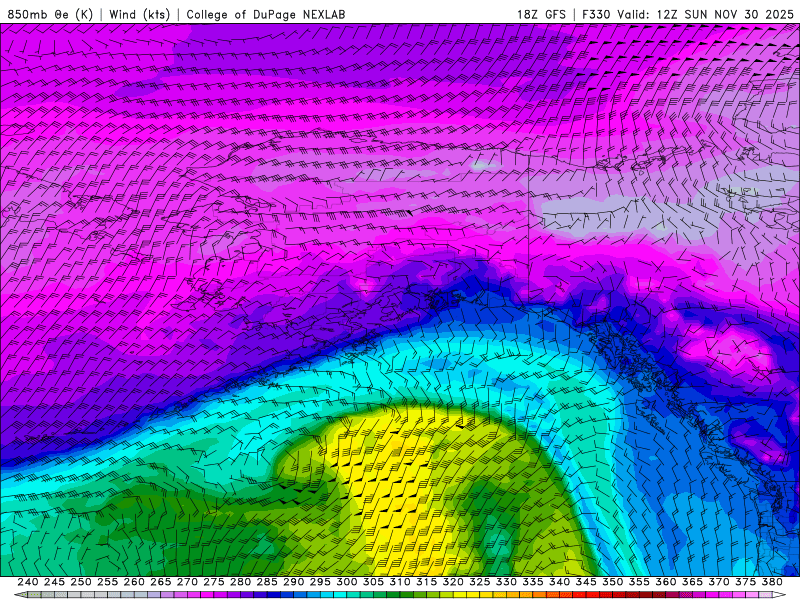Click the "Wind (kts)" header label

point(140,14)
